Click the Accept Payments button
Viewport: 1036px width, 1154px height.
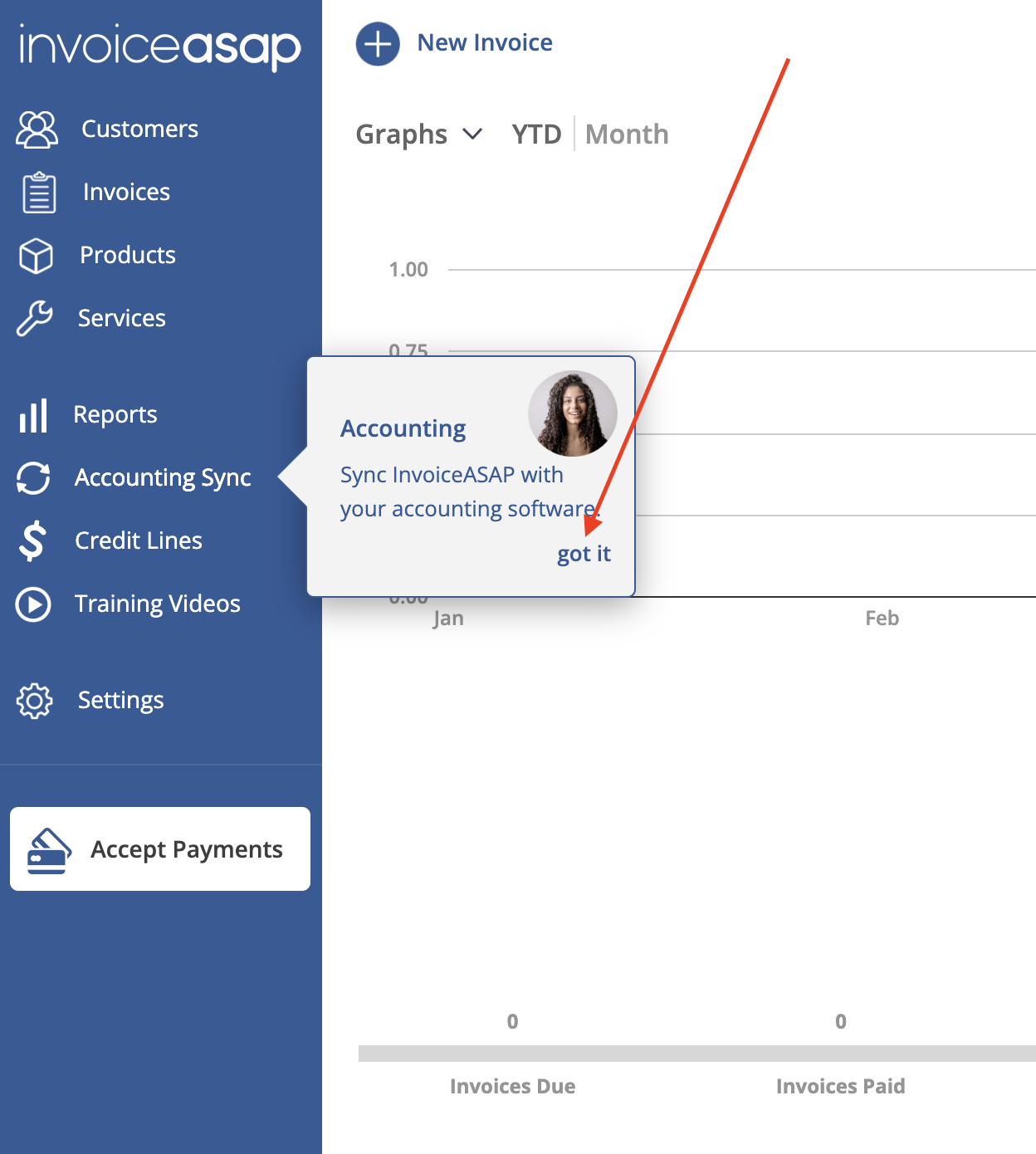[x=159, y=848]
